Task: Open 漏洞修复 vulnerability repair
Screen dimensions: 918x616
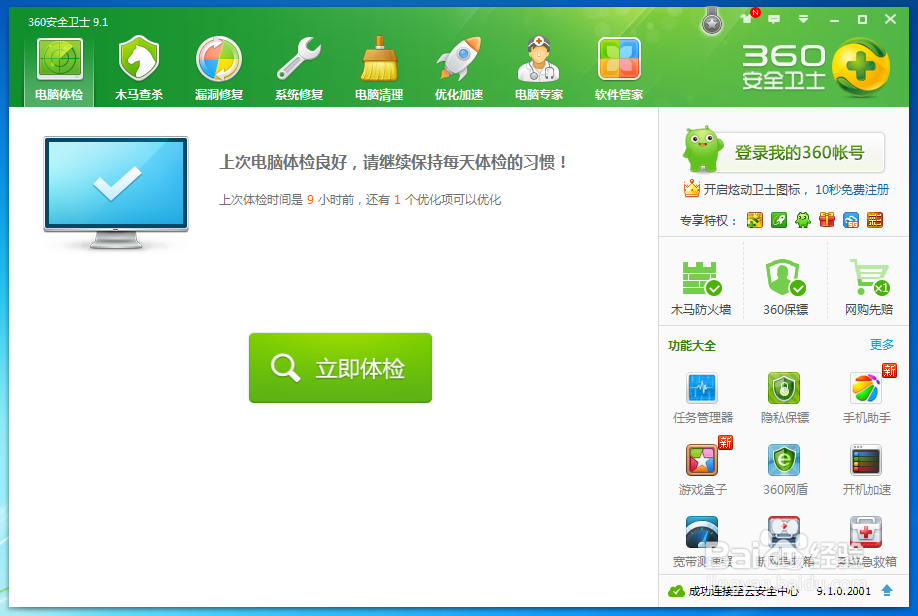Action: tap(219, 70)
